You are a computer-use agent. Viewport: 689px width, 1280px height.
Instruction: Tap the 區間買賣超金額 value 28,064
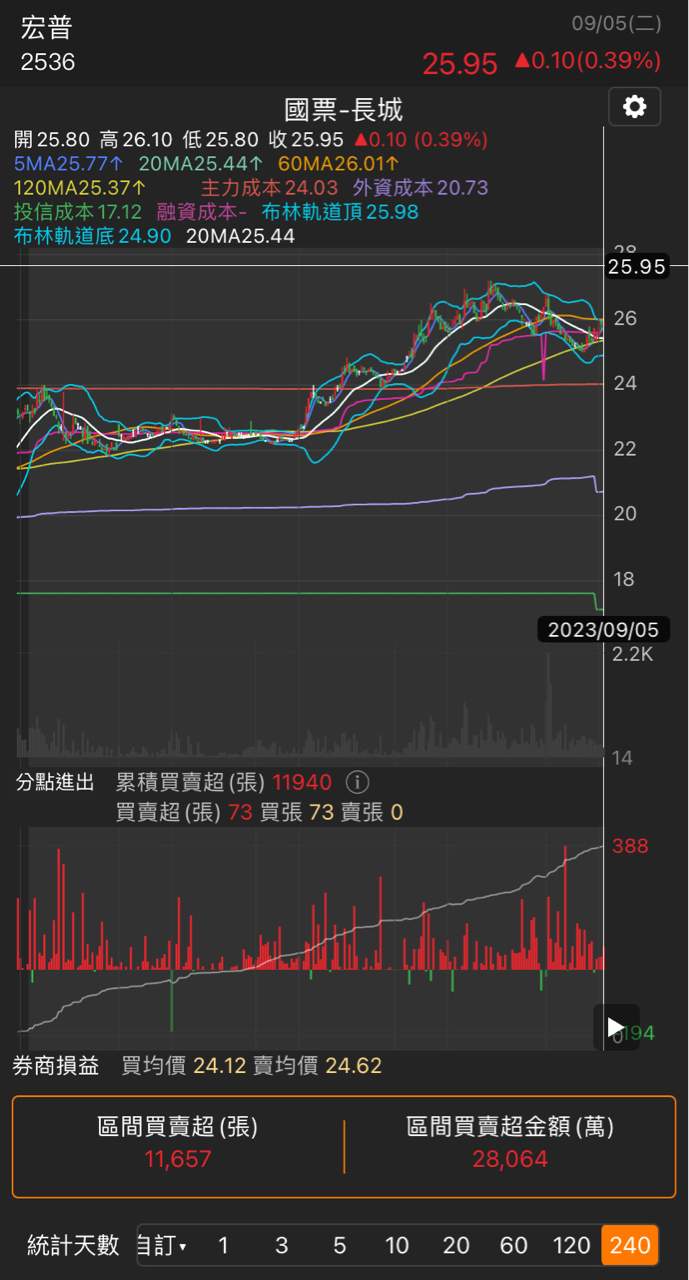[x=510, y=1159]
